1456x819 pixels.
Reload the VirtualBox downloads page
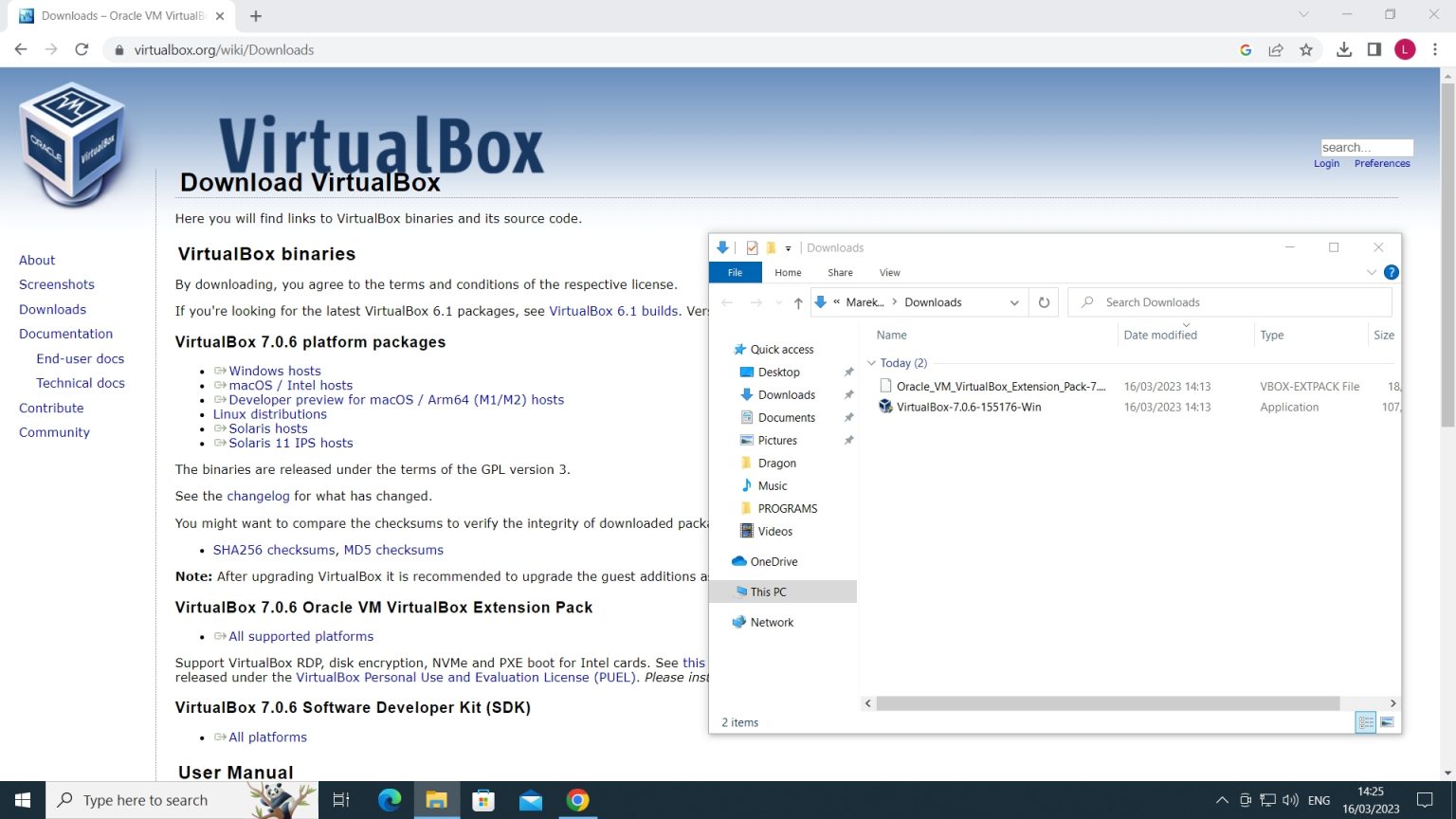[x=82, y=50]
